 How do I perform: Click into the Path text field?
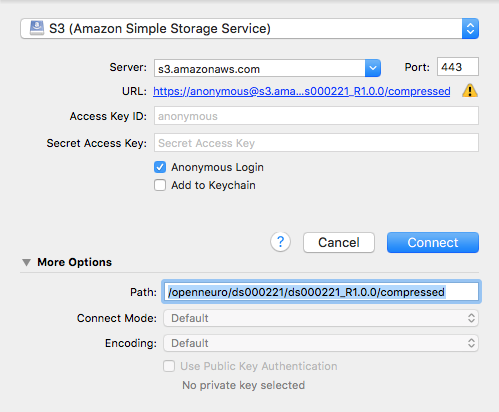(x=321, y=292)
